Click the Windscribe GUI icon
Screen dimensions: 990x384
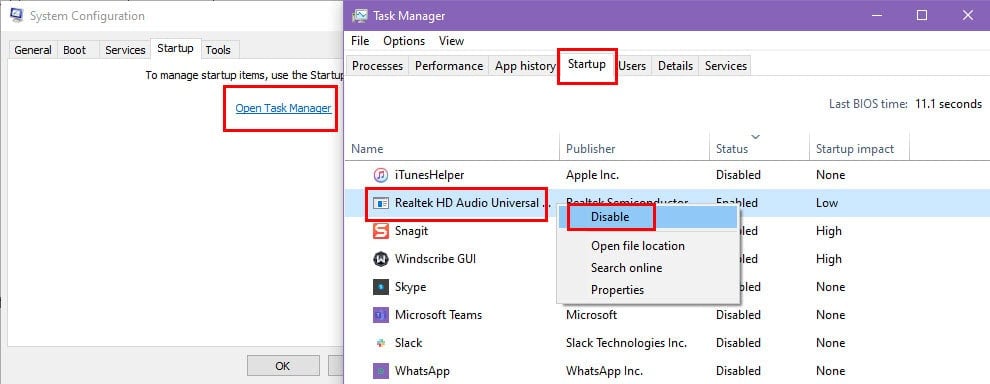(380, 259)
